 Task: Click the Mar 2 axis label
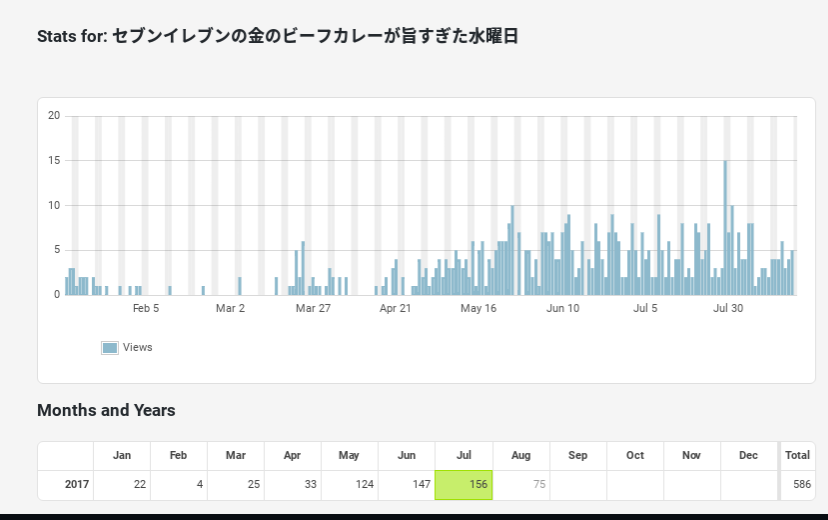[x=230, y=308]
